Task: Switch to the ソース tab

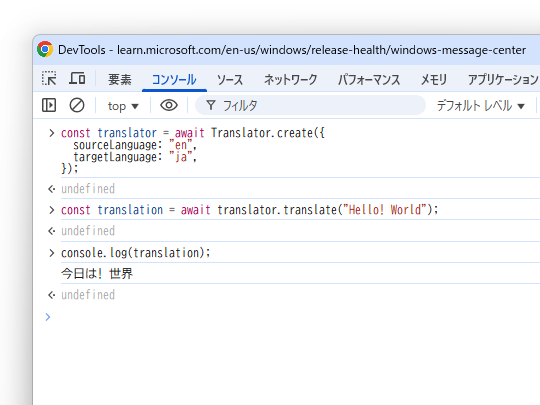Action: click(x=230, y=80)
